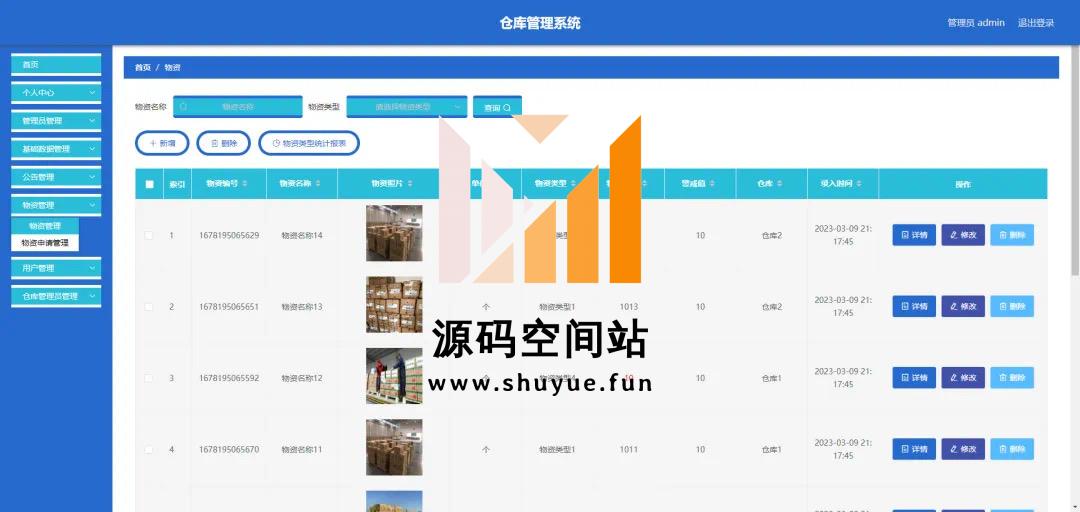The height and width of the screenshot is (512, 1080).
Task: Click the 操作 column header
Action: pos(963,184)
